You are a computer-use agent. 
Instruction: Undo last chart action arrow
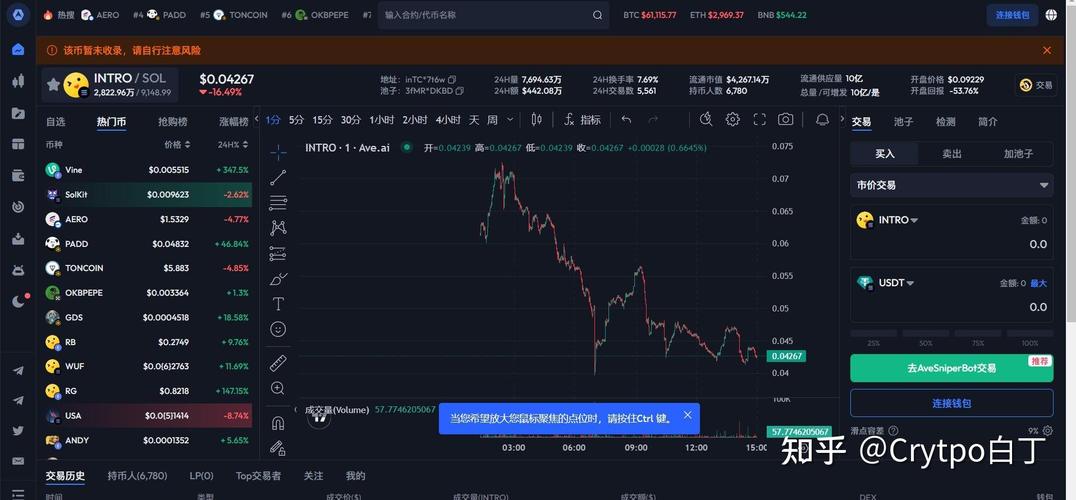[626, 119]
